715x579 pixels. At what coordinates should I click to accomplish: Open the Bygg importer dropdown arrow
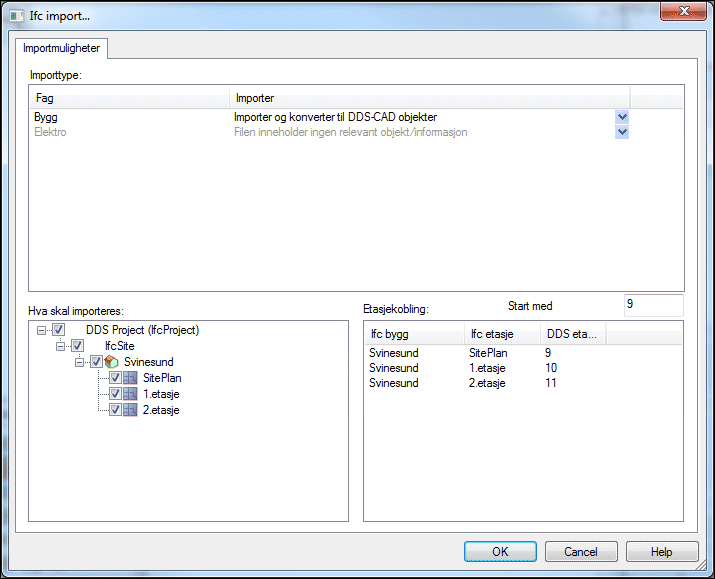tap(622, 117)
